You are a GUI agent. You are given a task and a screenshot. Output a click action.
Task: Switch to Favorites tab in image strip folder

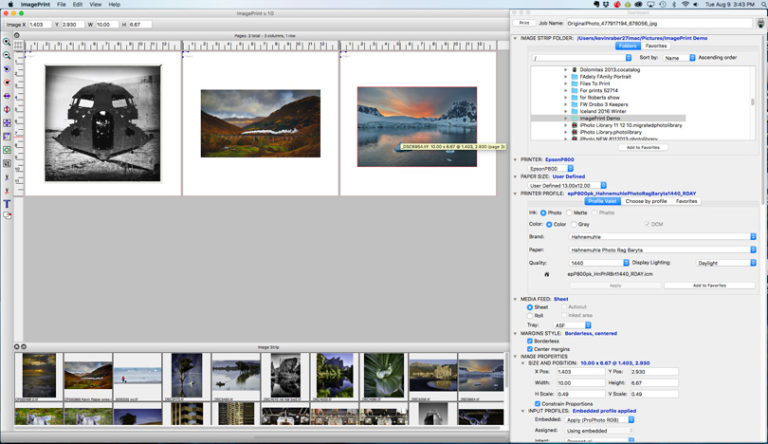656,46
